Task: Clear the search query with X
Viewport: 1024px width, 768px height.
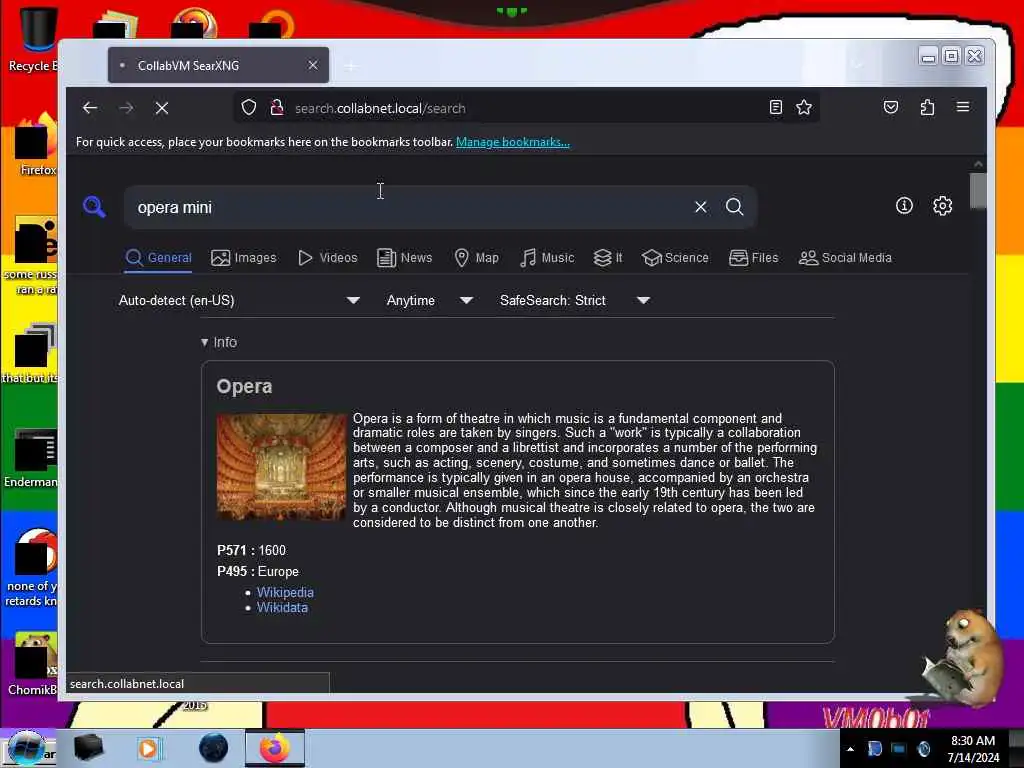Action: tap(701, 207)
